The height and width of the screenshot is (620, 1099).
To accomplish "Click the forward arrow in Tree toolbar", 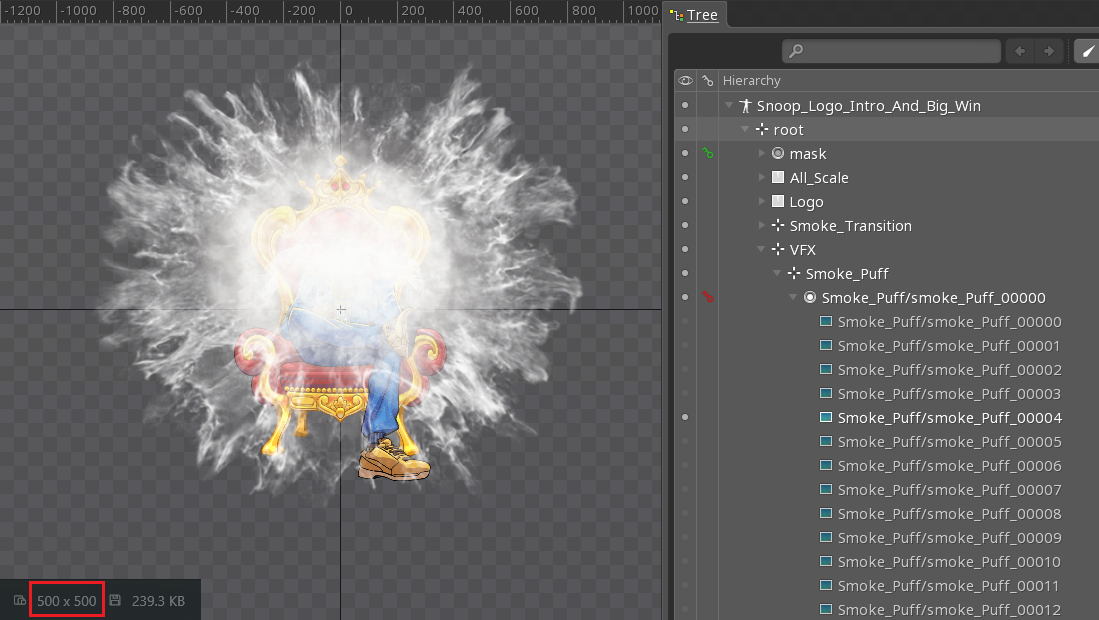I will (x=1048, y=51).
